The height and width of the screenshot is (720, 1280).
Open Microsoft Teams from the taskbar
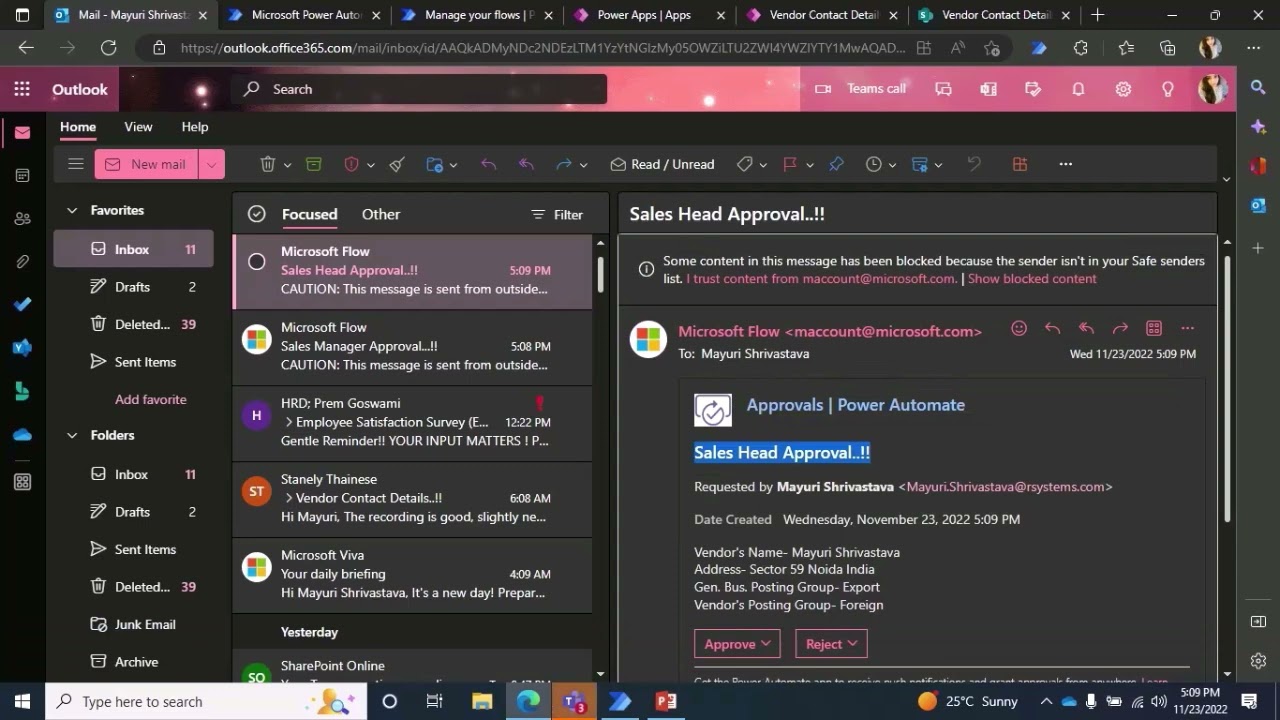tap(573, 701)
